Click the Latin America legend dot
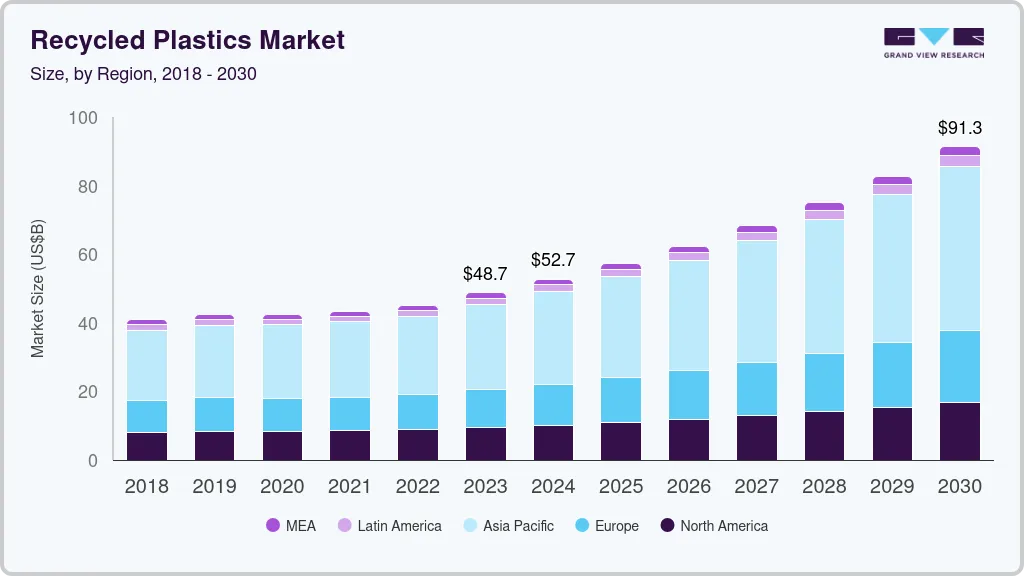 pos(344,525)
